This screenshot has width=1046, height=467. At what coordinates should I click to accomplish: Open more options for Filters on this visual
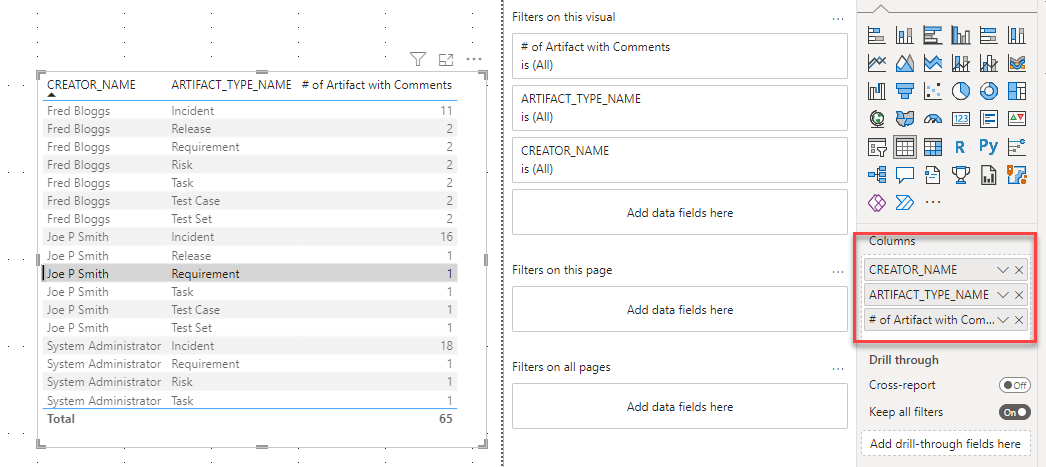[837, 17]
